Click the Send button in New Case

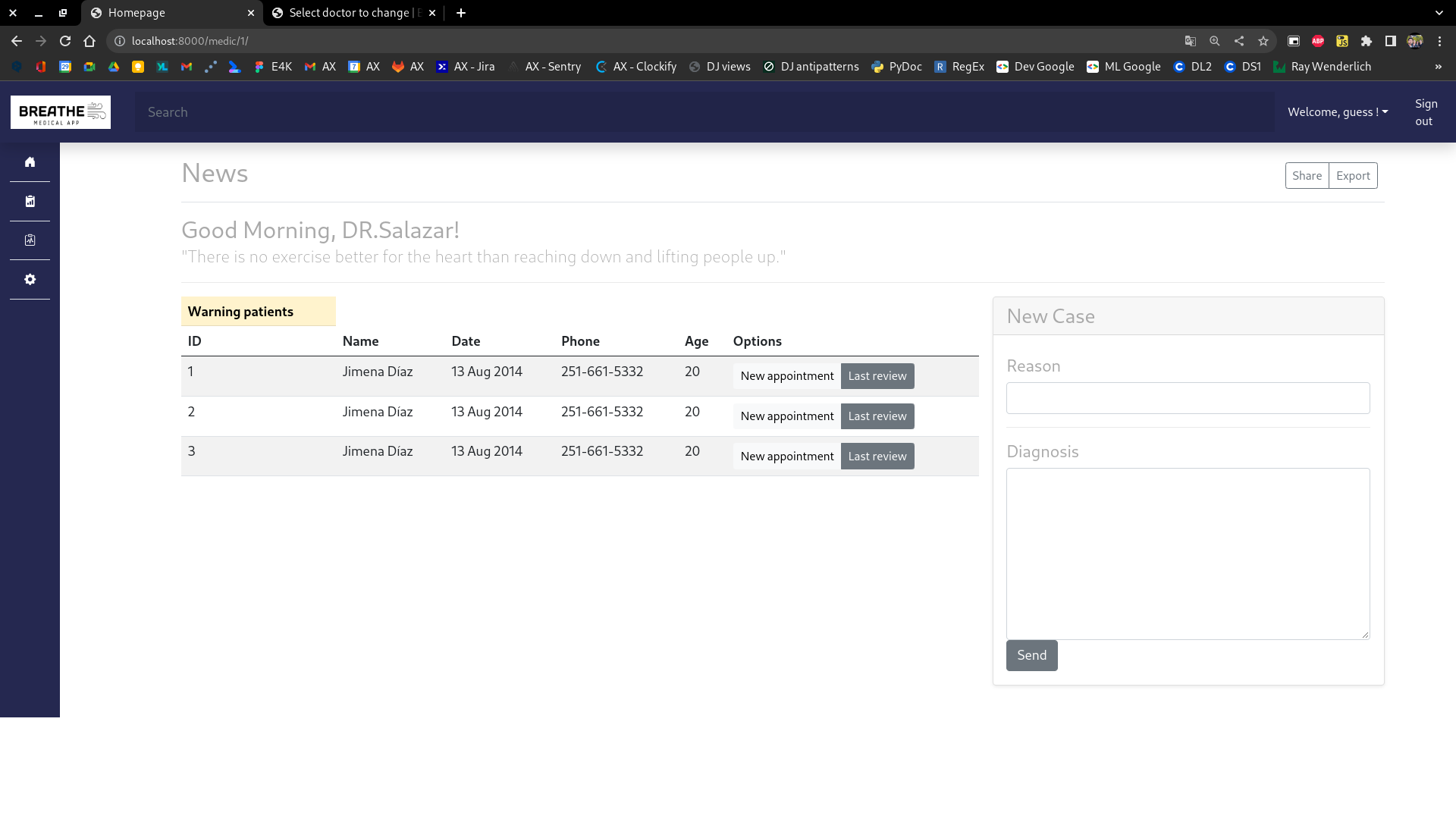pos(1031,655)
